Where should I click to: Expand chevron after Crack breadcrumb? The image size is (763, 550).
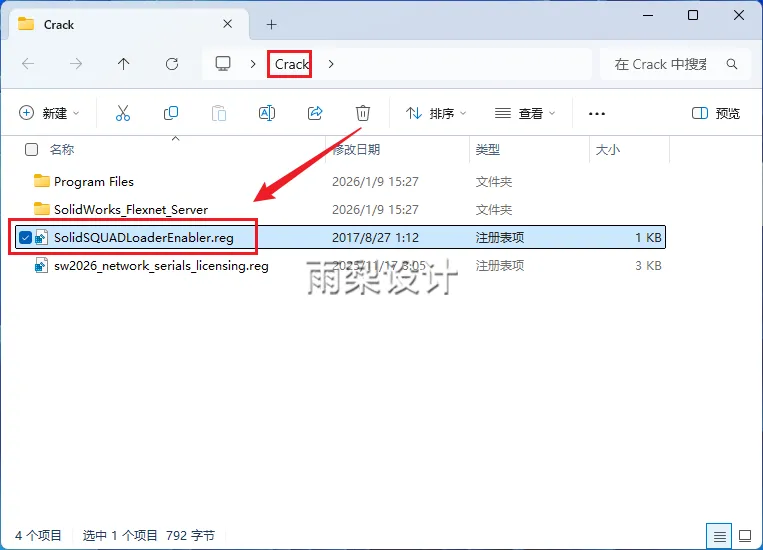331,64
